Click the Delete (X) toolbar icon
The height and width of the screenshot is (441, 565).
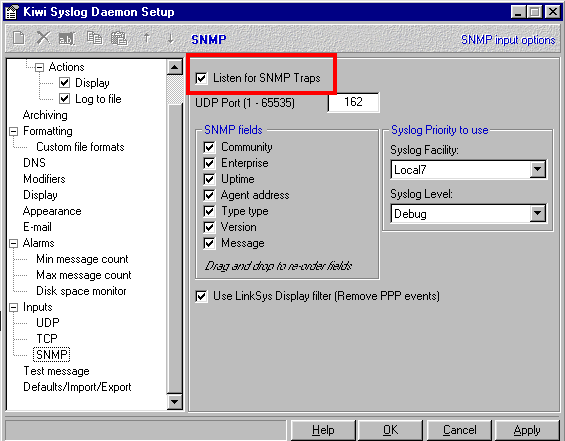43,38
